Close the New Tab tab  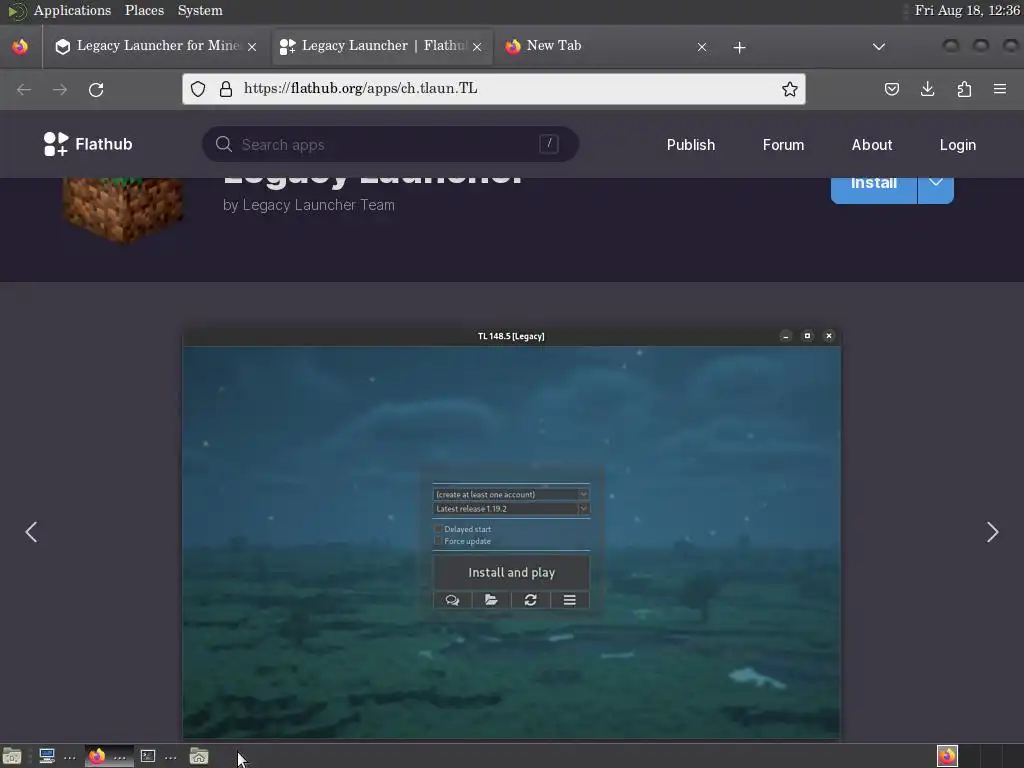point(701,47)
